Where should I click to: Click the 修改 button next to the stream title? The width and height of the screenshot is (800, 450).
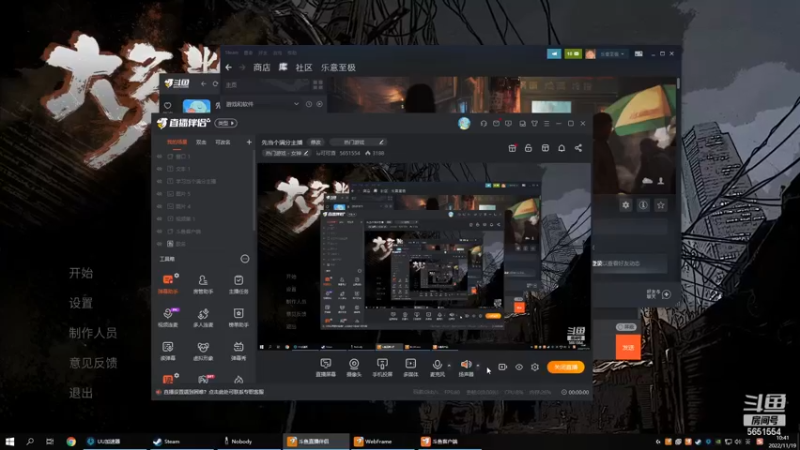316,142
